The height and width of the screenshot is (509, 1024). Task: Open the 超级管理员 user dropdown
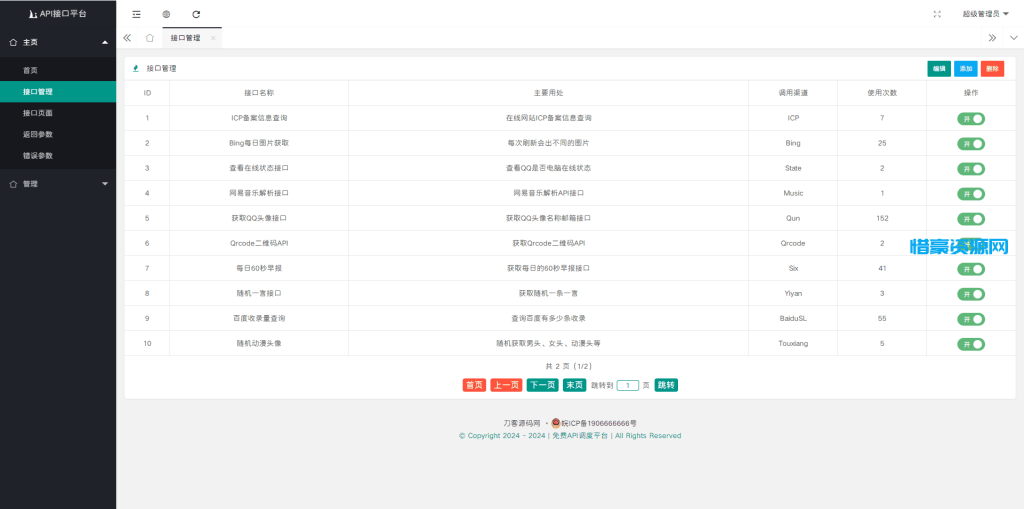tap(985, 14)
